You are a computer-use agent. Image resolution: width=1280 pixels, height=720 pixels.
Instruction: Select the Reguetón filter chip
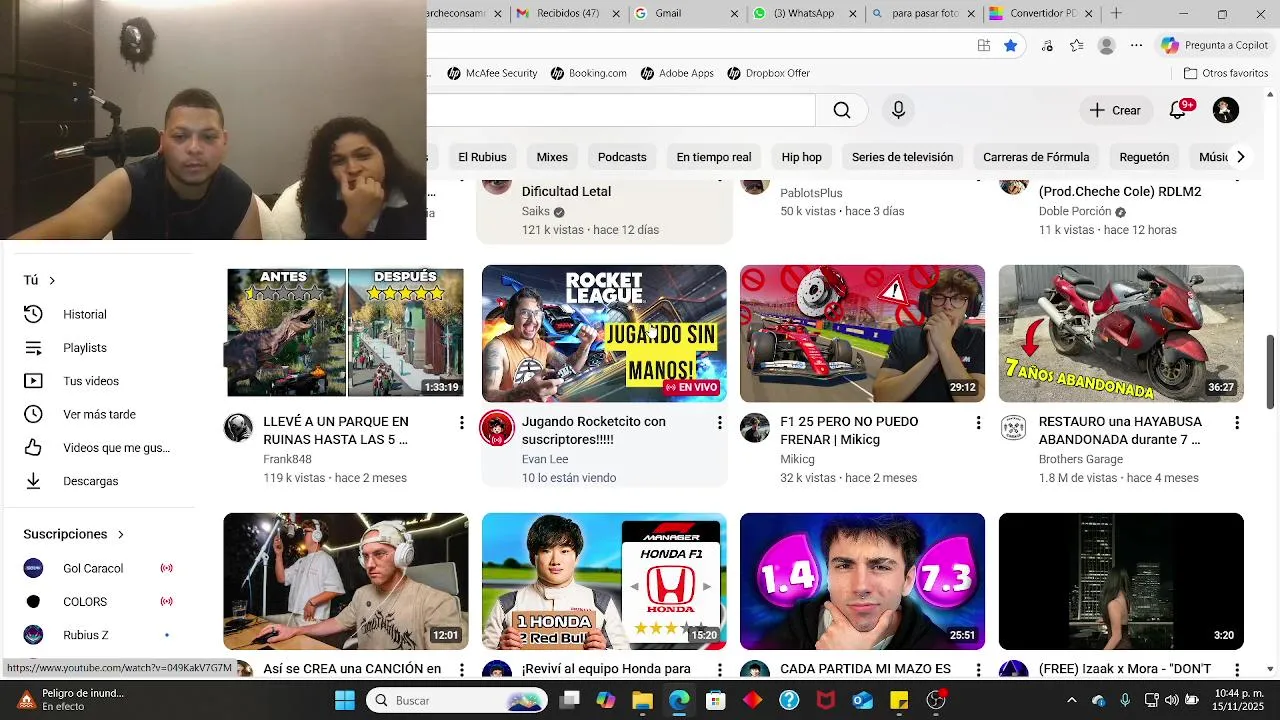click(x=1144, y=157)
